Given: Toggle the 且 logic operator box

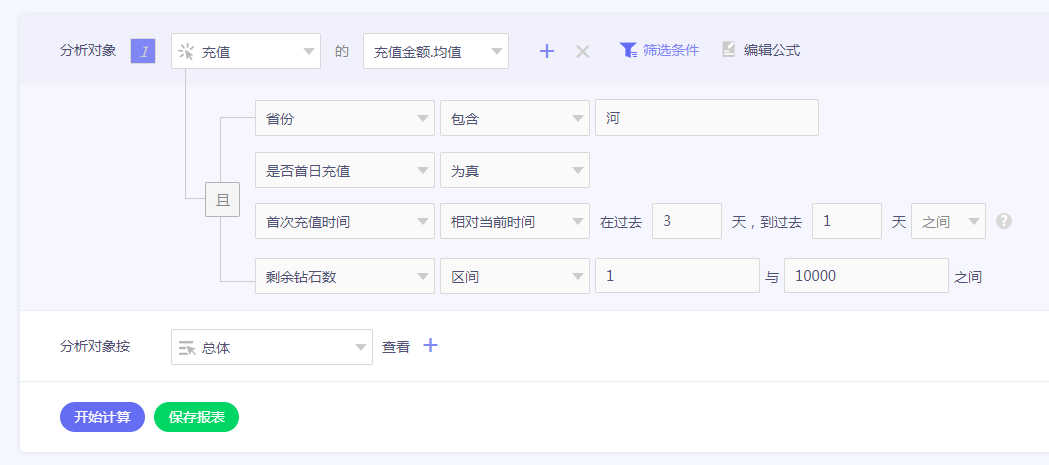Looking at the screenshot, I should pyautogui.click(x=222, y=200).
